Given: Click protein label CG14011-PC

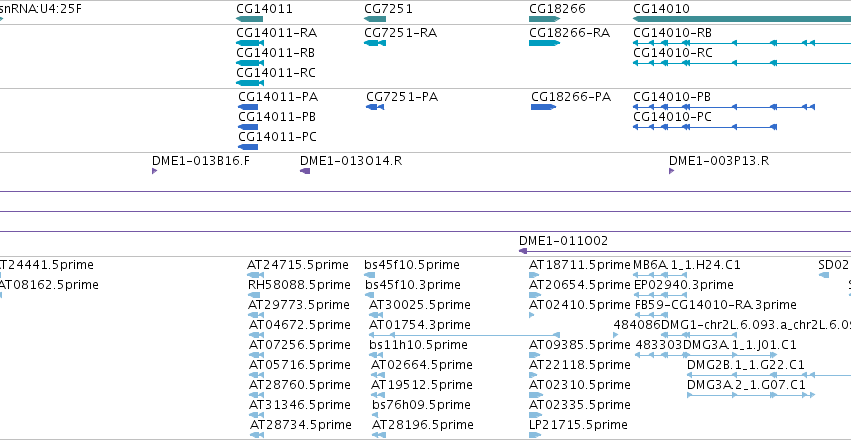Looking at the screenshot, I should tap(277, 137).
